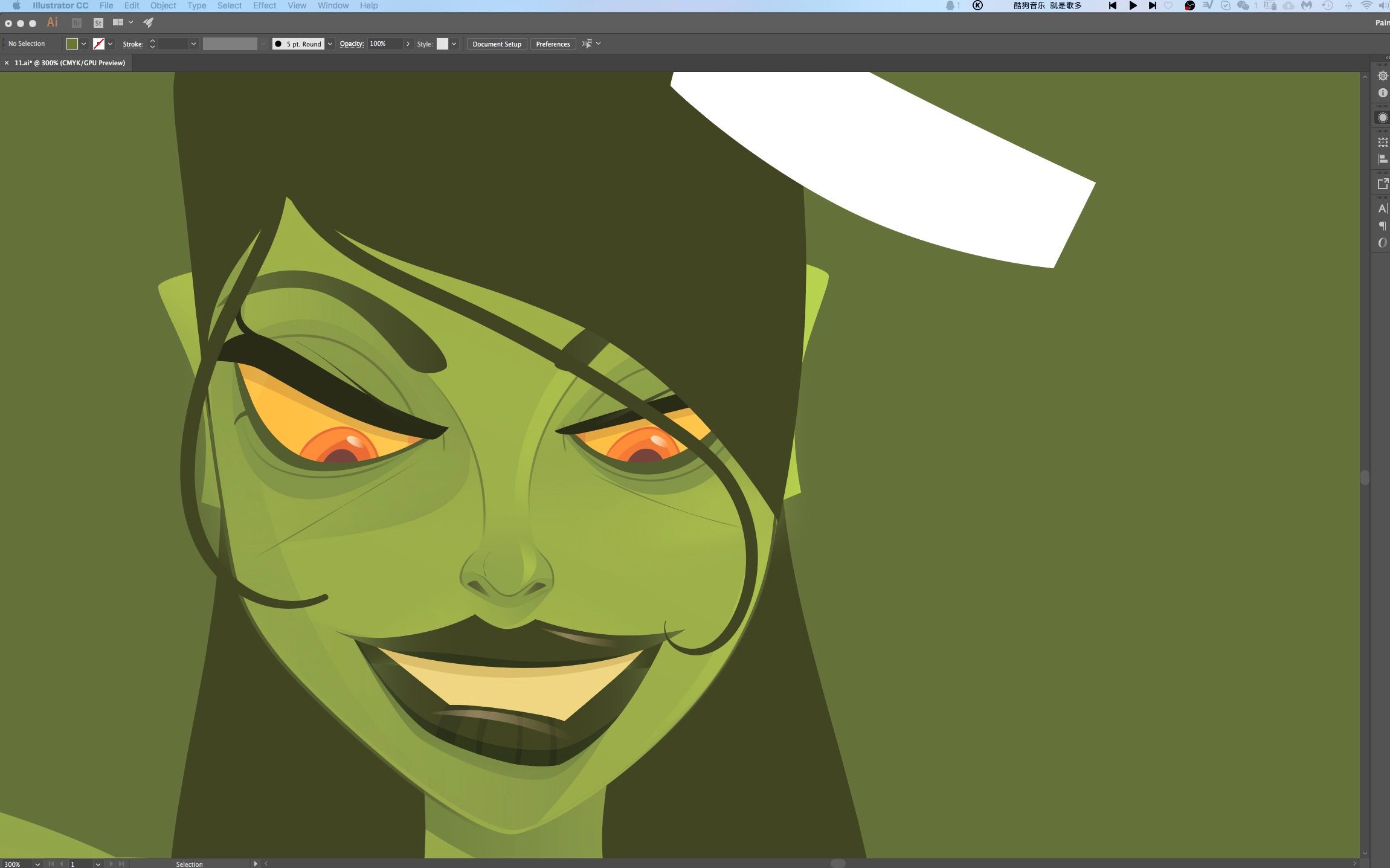Screen dimensions: 1390x868
Task: Enable or disable stroke checkbox toggle
Action: pyautogui.click(x=97, y=44)
